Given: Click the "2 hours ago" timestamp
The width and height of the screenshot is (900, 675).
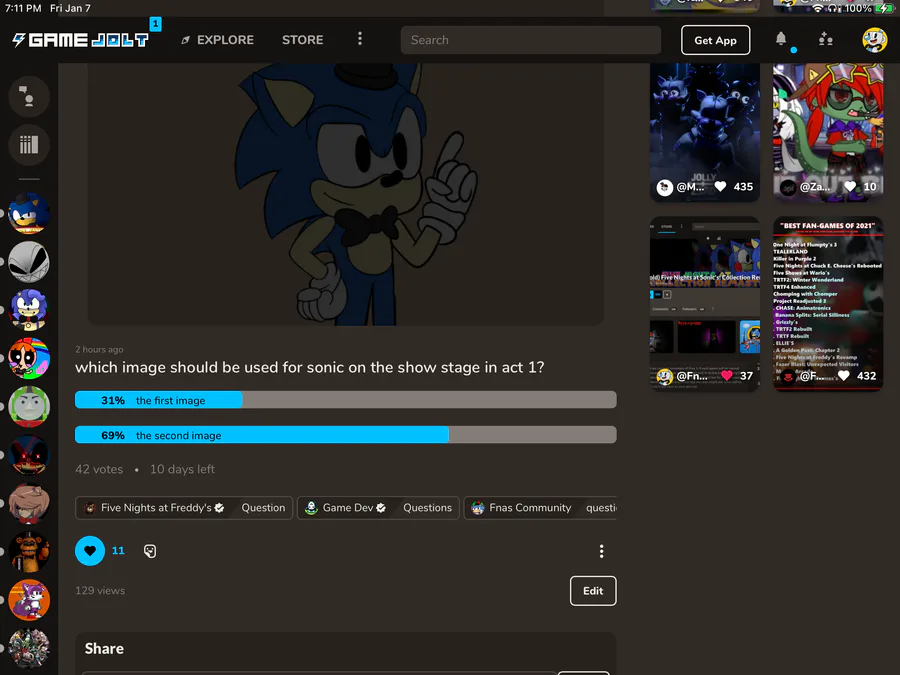Looking at the screenshot, I should coord(99,350).
